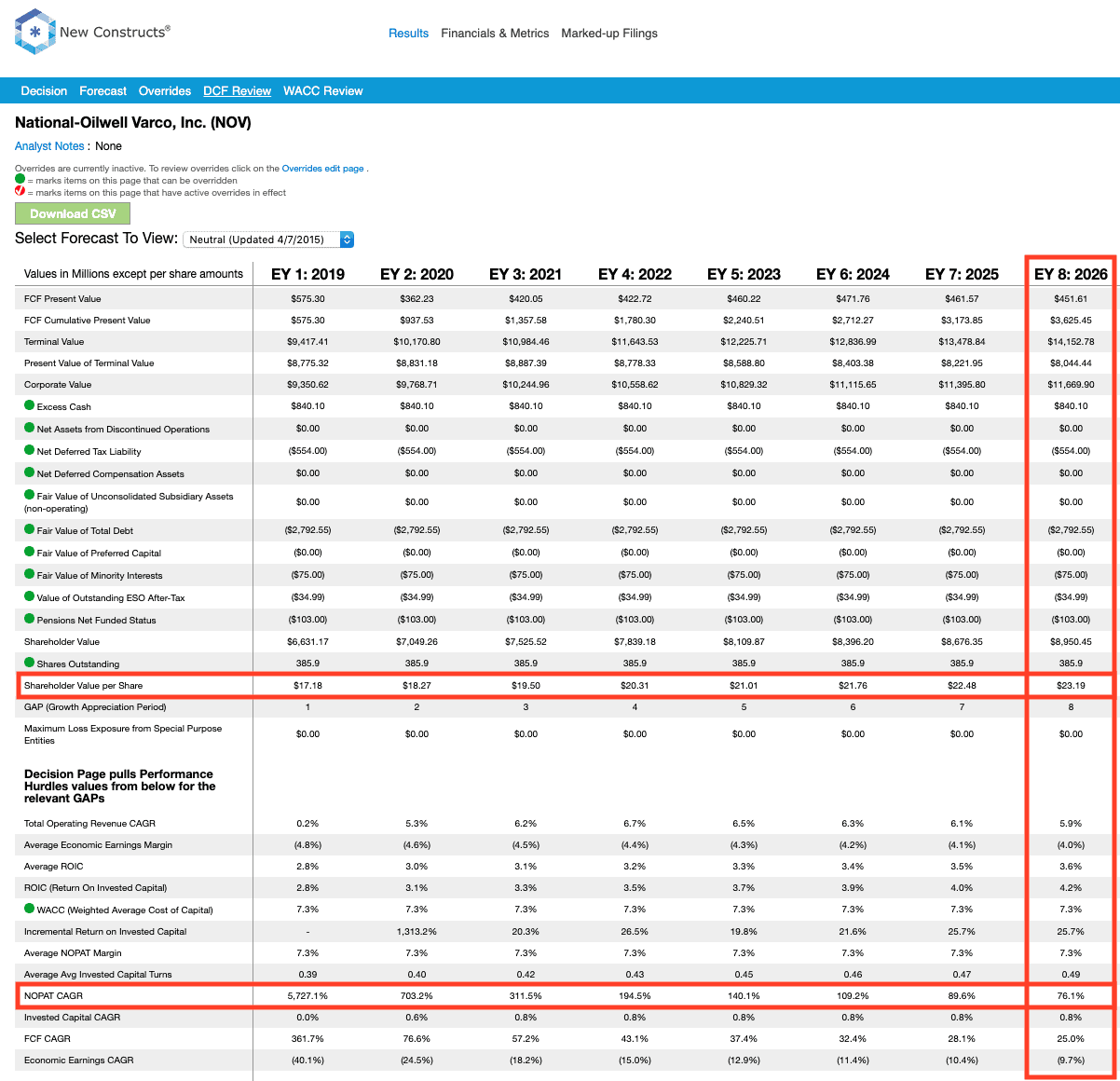This screenshot has width=1120, height=1081.
Task: Click the green dot beside Excess Cash
Action: click(30, 405)
